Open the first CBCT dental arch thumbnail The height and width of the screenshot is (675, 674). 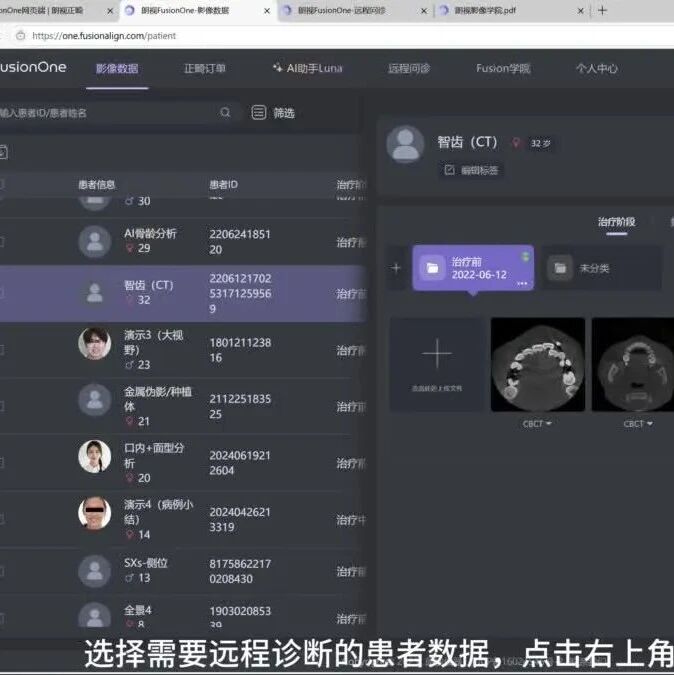(x=538, y=365)
